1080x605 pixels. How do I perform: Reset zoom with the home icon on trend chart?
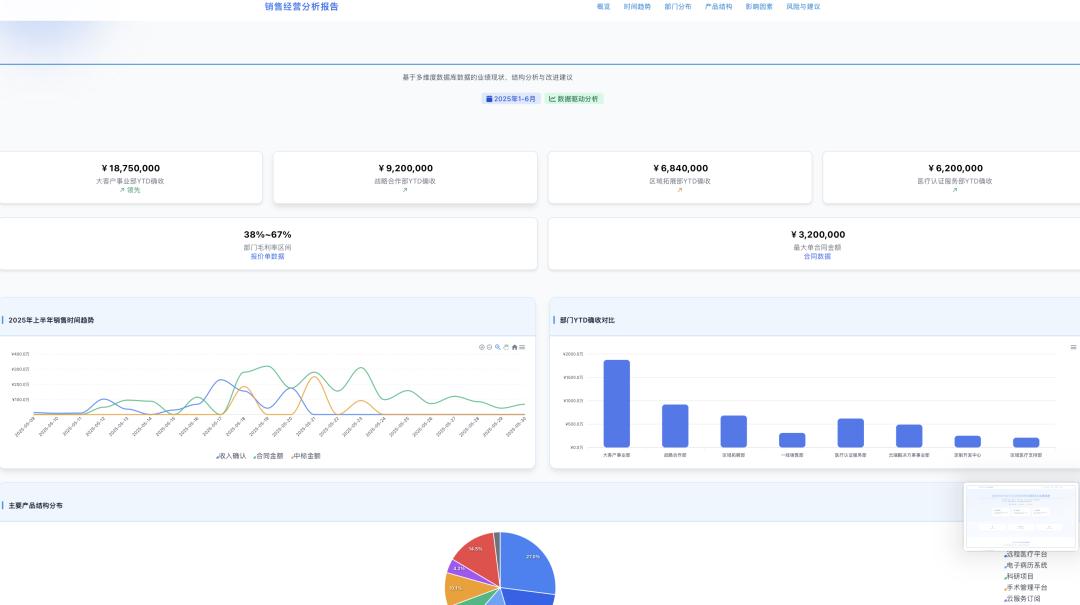click(x=514, y=347)
